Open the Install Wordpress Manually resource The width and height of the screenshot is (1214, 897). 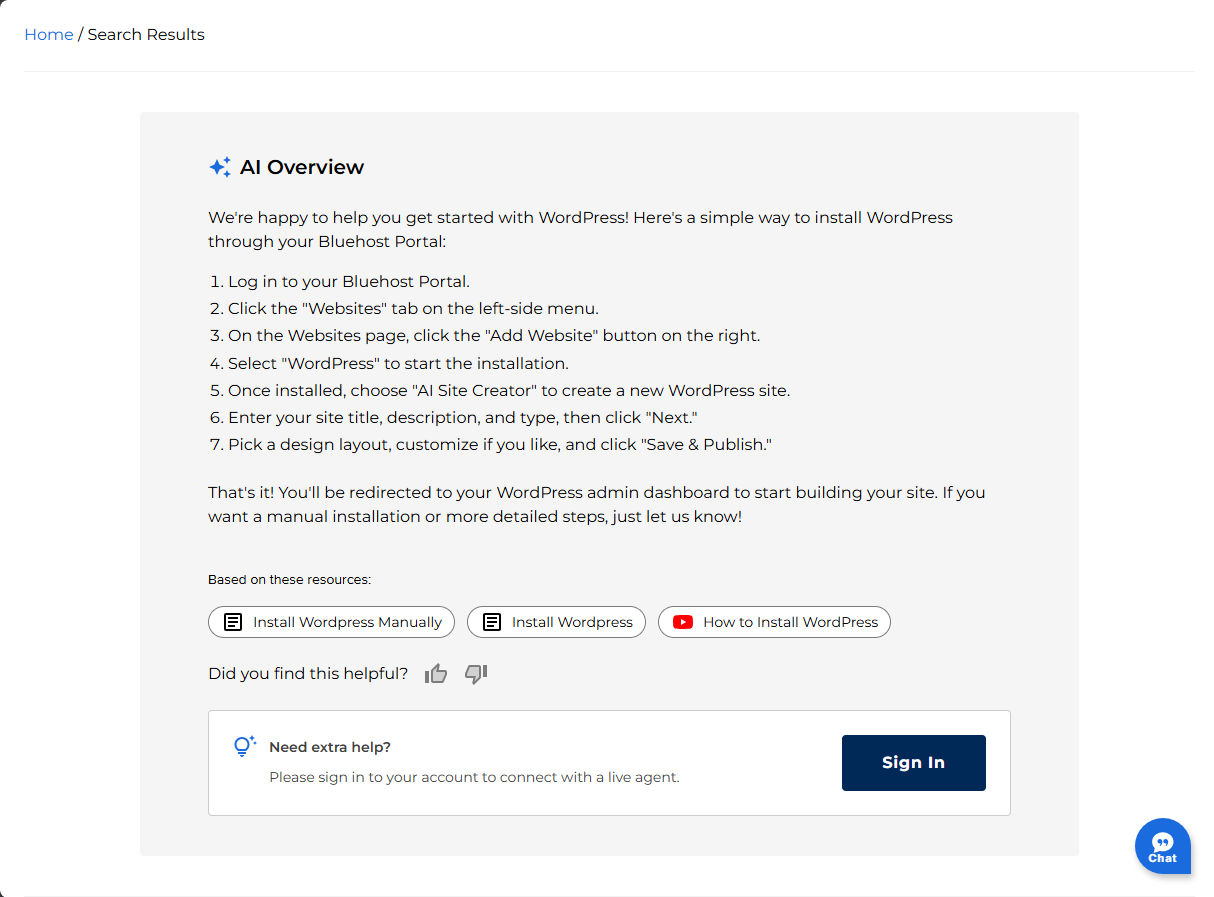pyautogui.click(x=331, y=621)
